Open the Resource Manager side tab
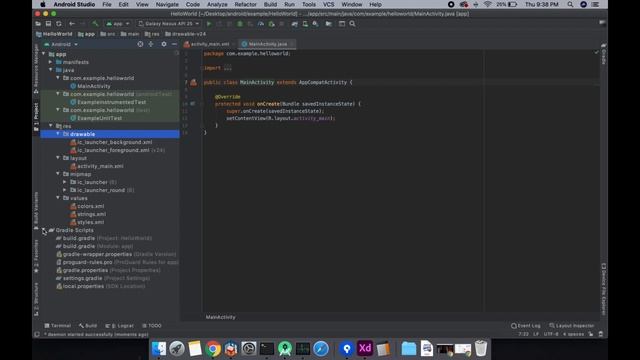This screenshot has width=640, height=360. pyautogui.click(x=36, y=68)
